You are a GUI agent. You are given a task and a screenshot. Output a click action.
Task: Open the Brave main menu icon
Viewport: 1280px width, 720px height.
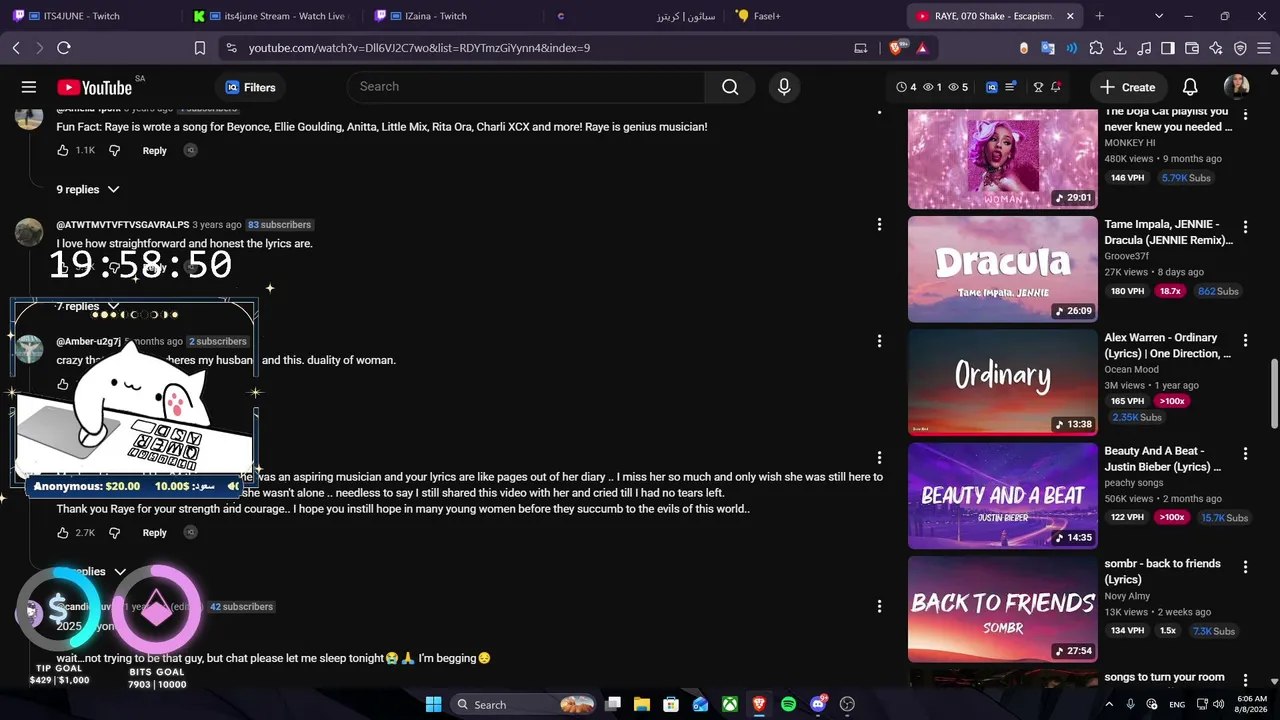[x=1263, y=47]
